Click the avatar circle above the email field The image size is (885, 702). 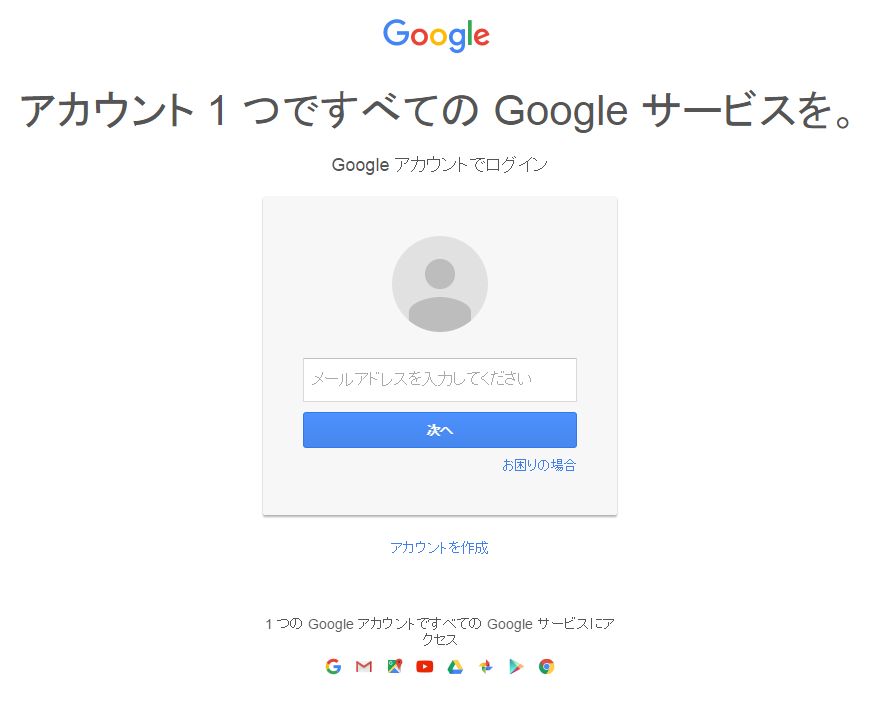[440, 283]
